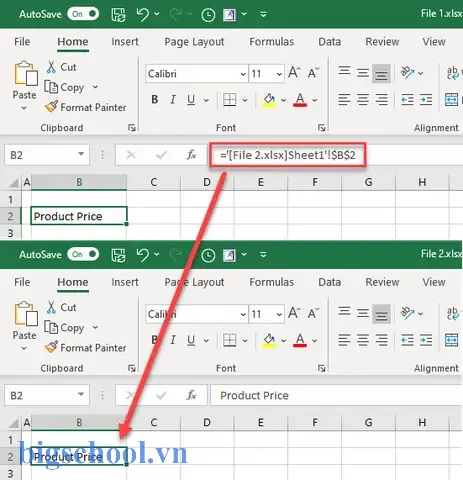Toggle Underline formatting in File 1
The width and height of the screenshot is (463, 480).
(191, 100)
